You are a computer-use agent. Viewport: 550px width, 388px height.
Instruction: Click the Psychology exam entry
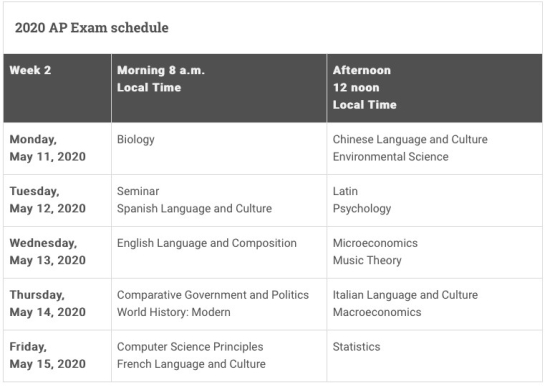pos(362,209)
